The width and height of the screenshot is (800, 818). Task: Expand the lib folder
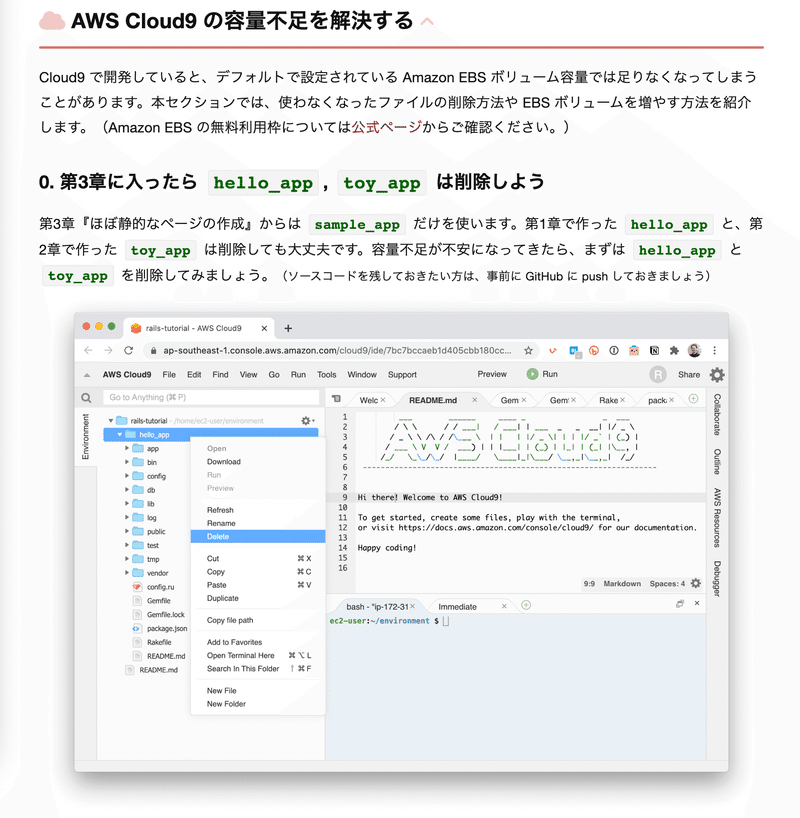tap(127, 503)
